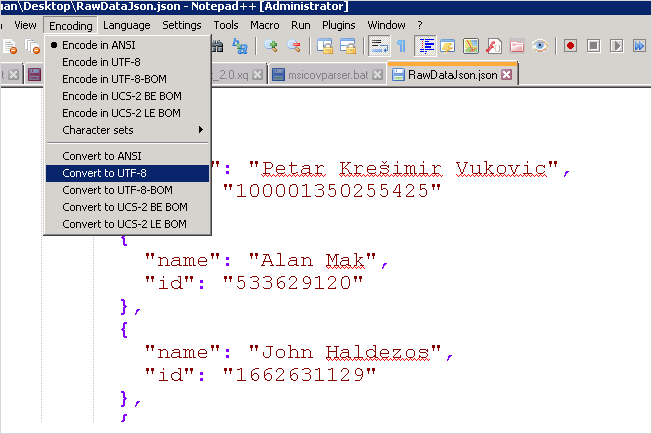Switch to the msicovparser.bat tab
652x434 pixels.
coord(328,75)
